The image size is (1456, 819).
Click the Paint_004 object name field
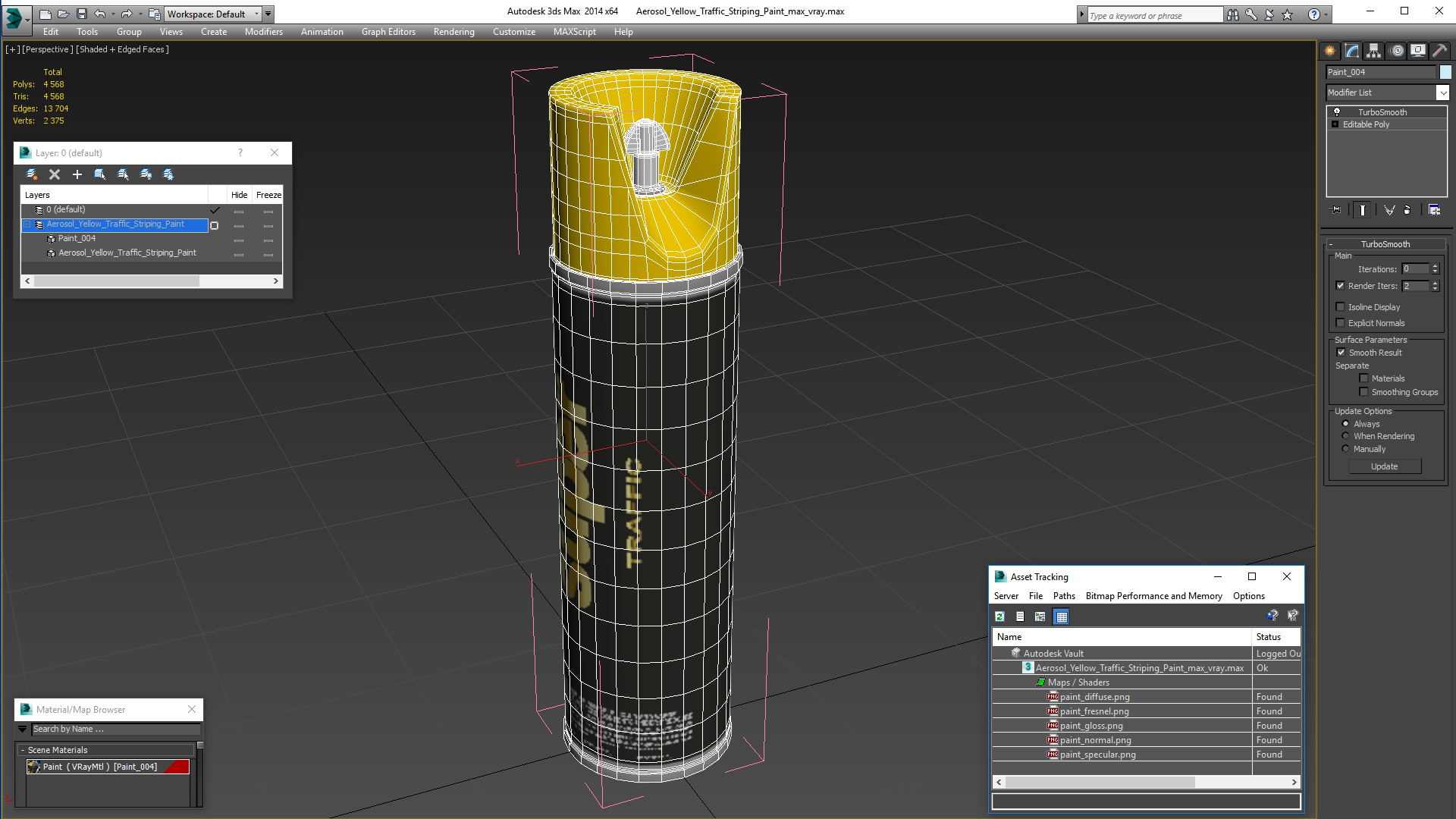coord(1380,72)
